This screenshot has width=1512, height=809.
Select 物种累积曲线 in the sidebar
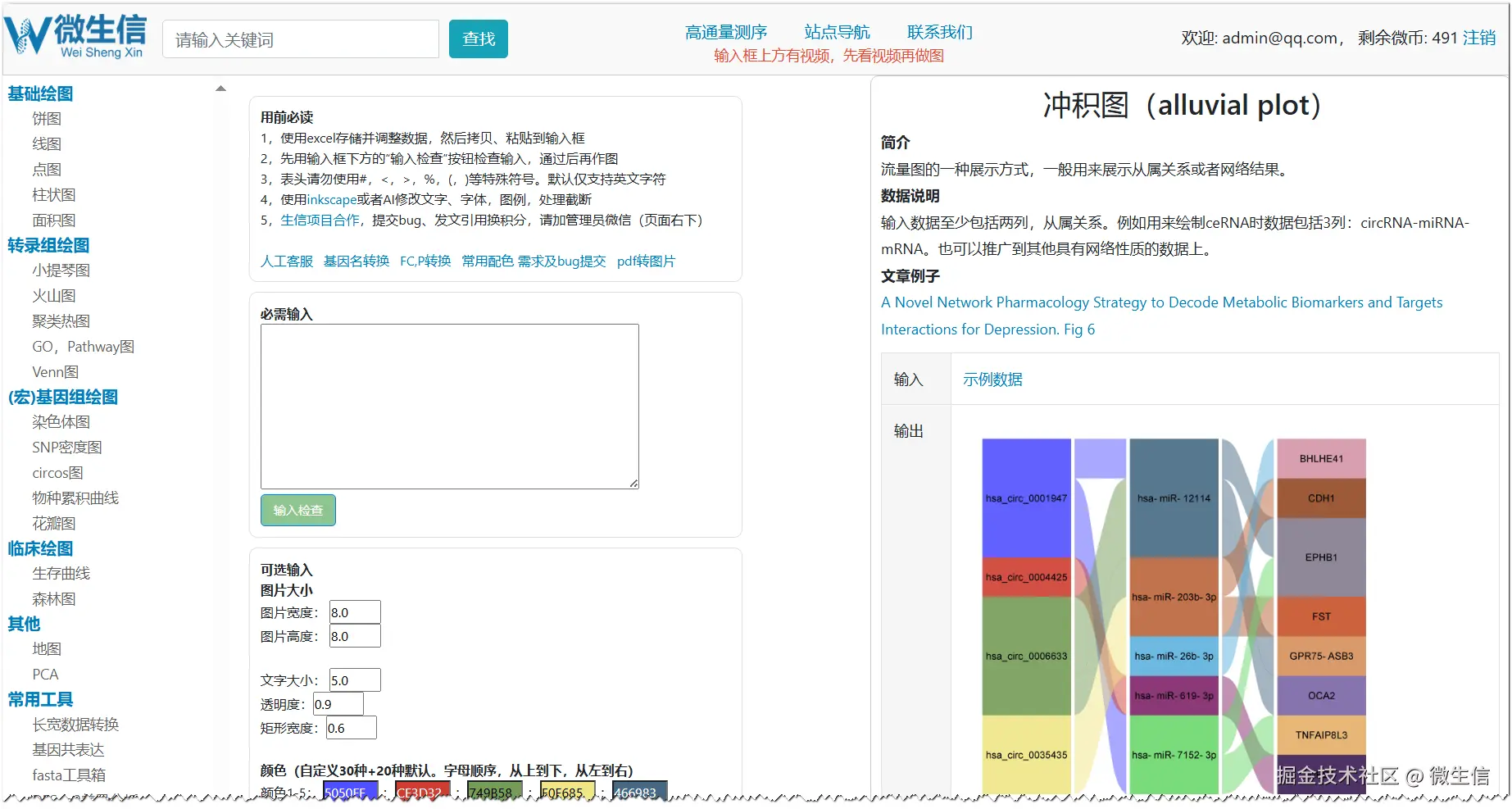pyautogui.click(x=75, y=498)
